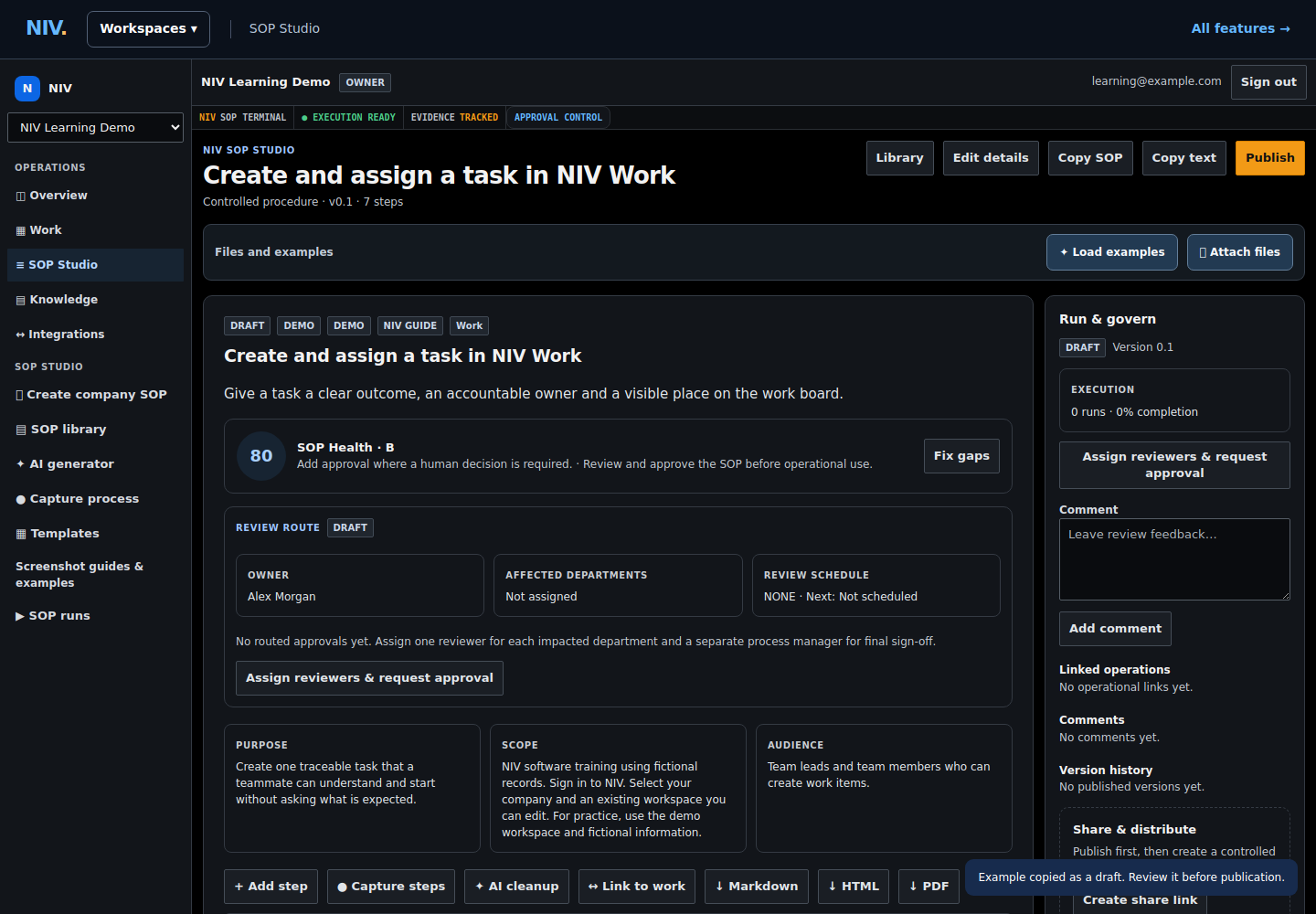The width and height of the screenshot is (1316, 914).
Task: Open All features link
Action: click(1240, 28)
